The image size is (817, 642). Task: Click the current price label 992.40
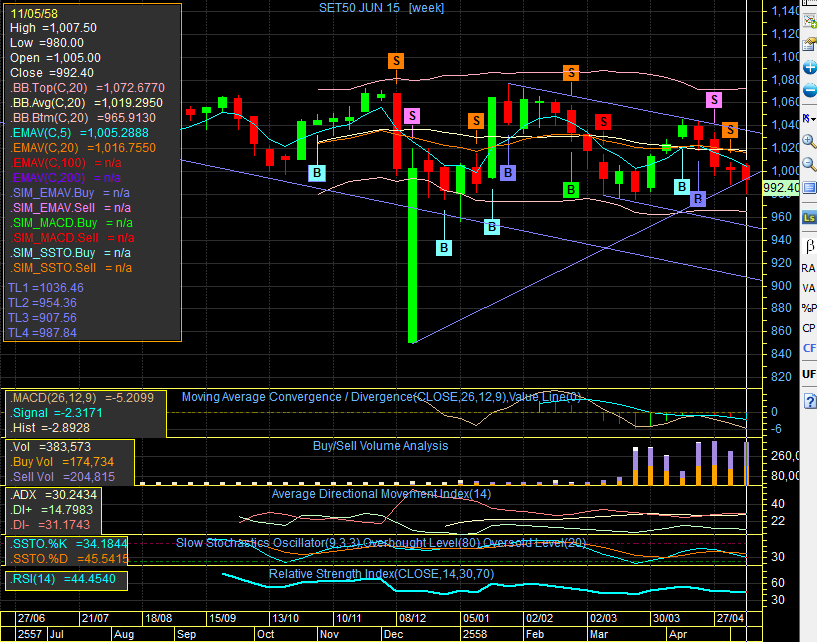781,188
